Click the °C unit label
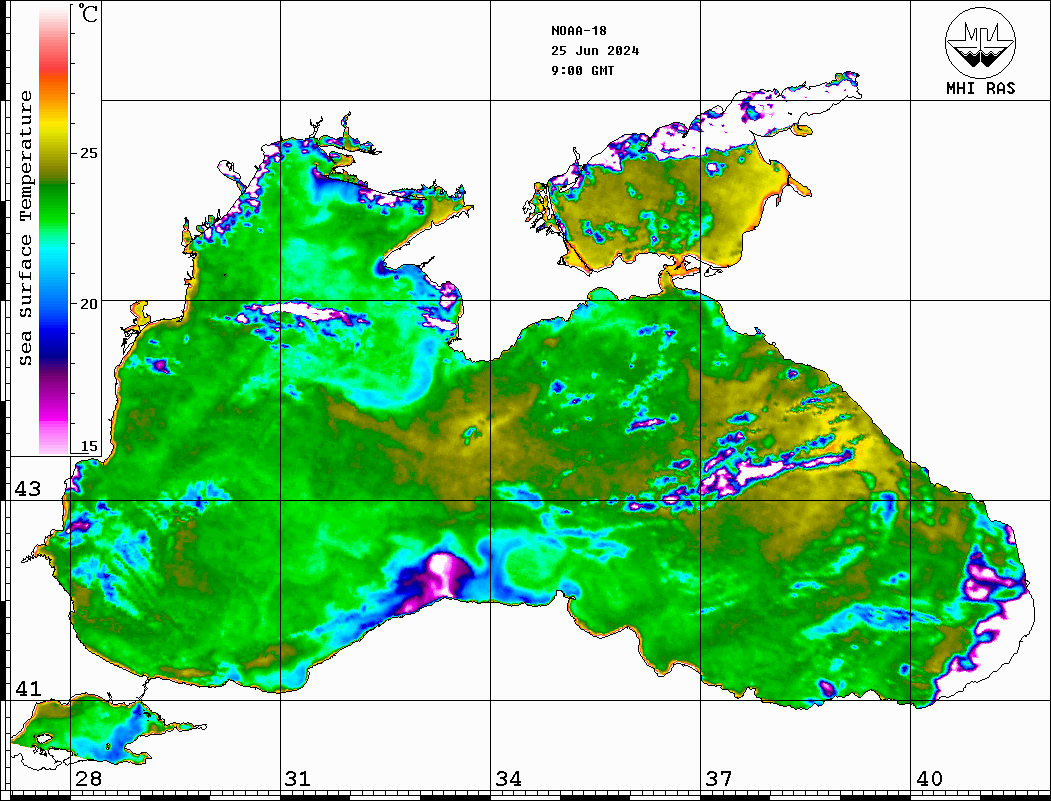Image resolution: width=1051 pixels, height=801 pixels. pos(88,13)
